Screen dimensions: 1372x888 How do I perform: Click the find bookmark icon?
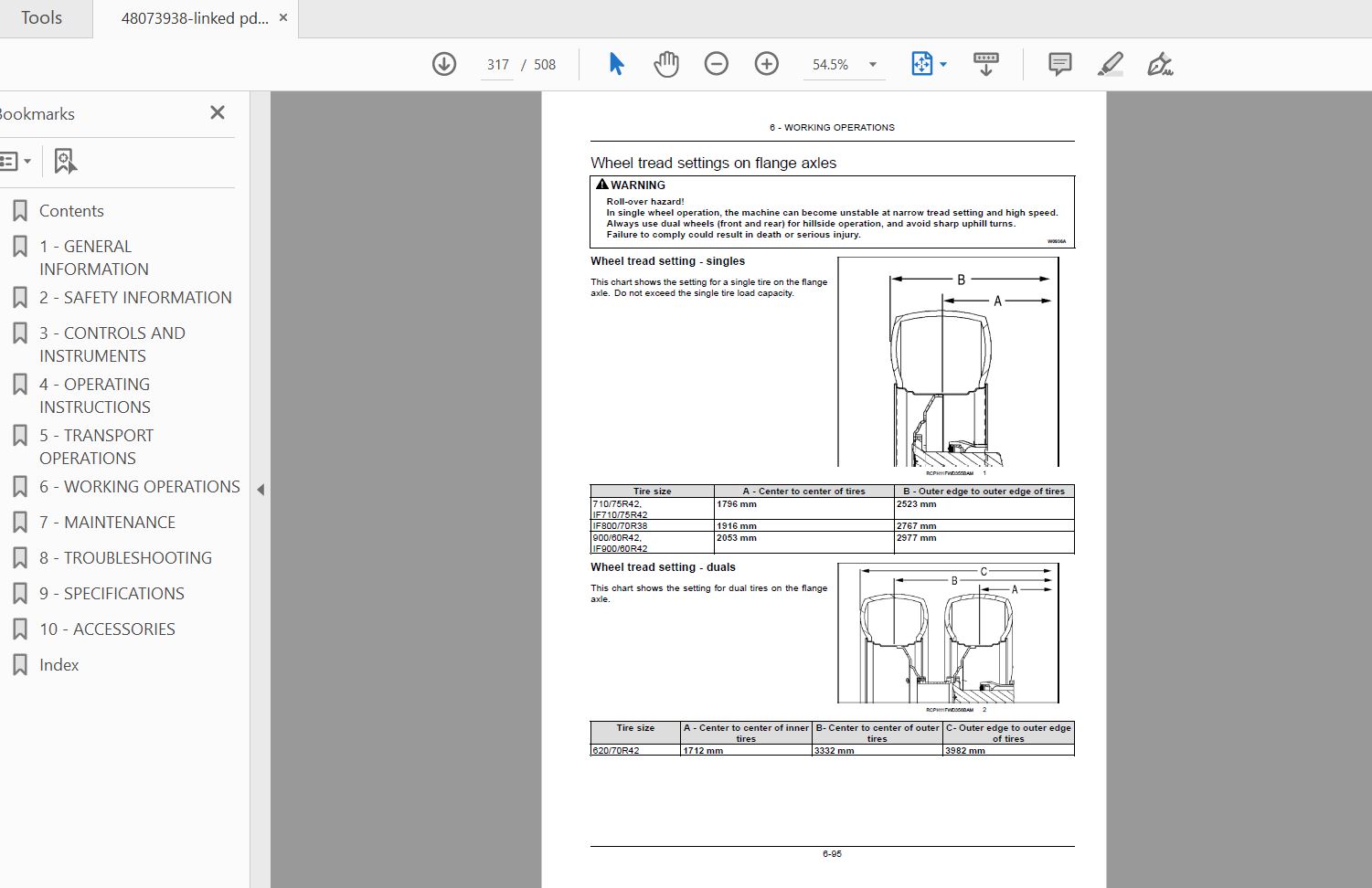(x=64, y=161)
